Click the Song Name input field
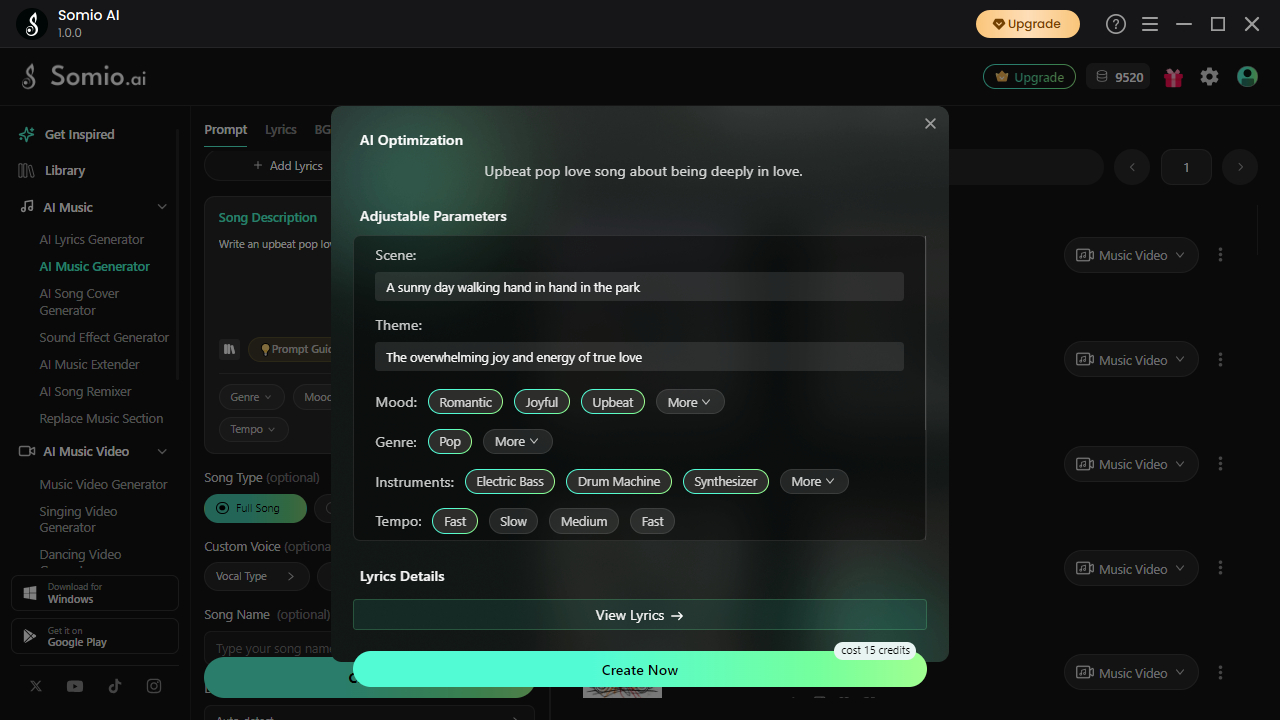The width and height of the screenshot is (1280, 720). pos(268,648)
